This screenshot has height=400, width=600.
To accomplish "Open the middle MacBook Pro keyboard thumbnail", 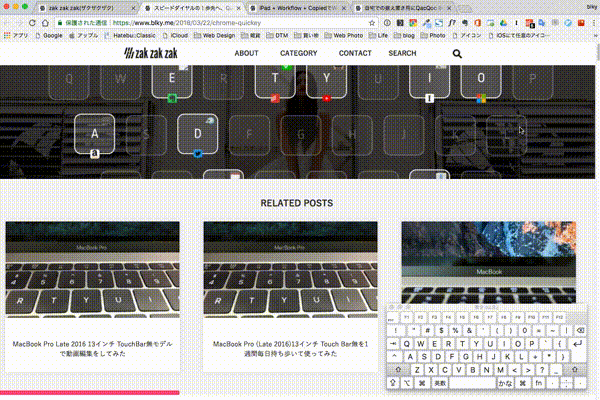I will 290,270.
